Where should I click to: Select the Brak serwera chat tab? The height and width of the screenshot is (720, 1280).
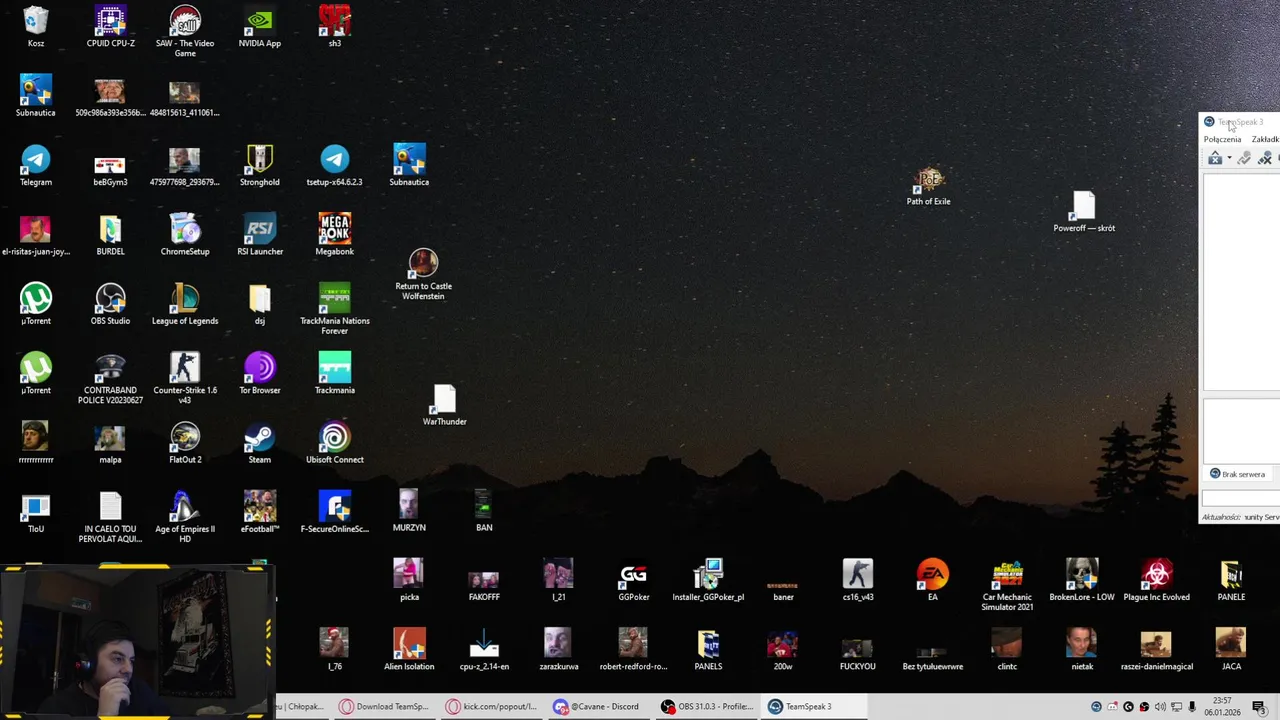pos(1238,474)
